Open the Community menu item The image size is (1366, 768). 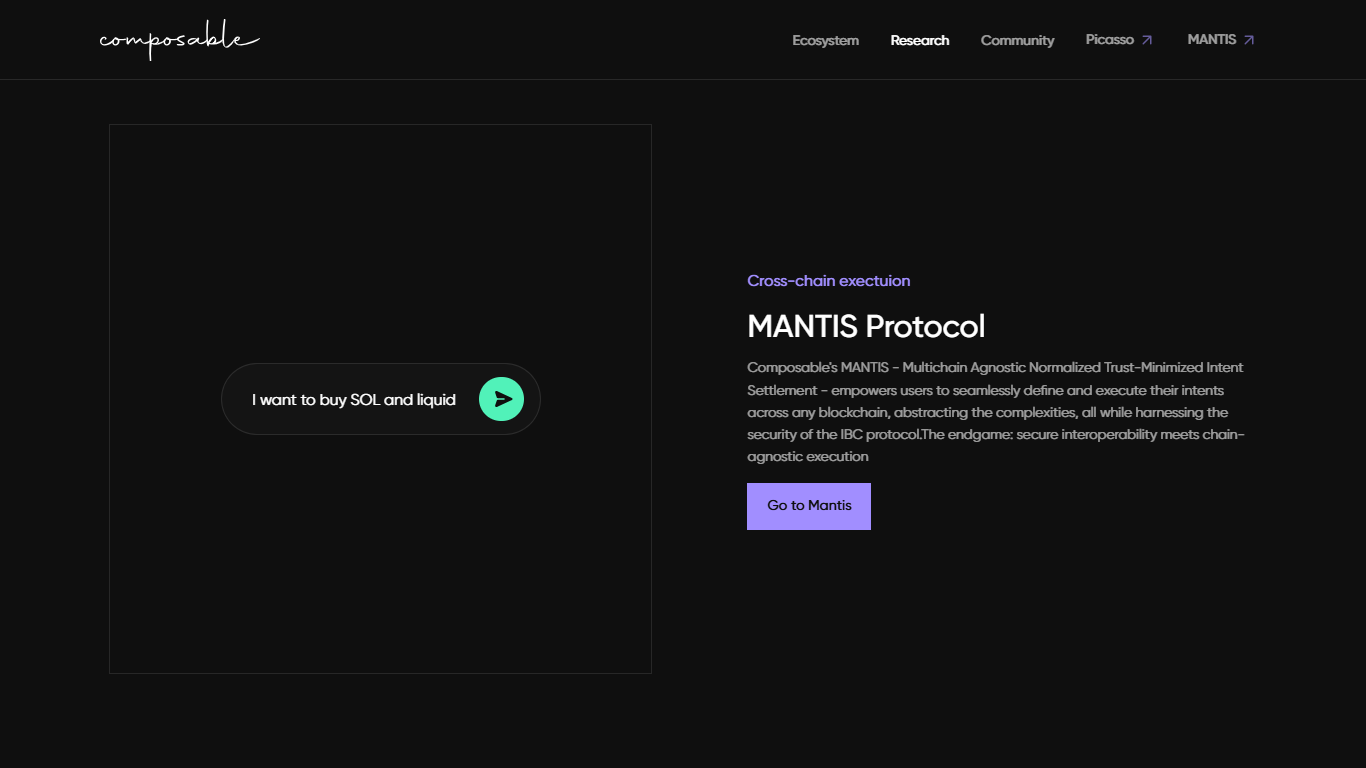point(1017,40)
